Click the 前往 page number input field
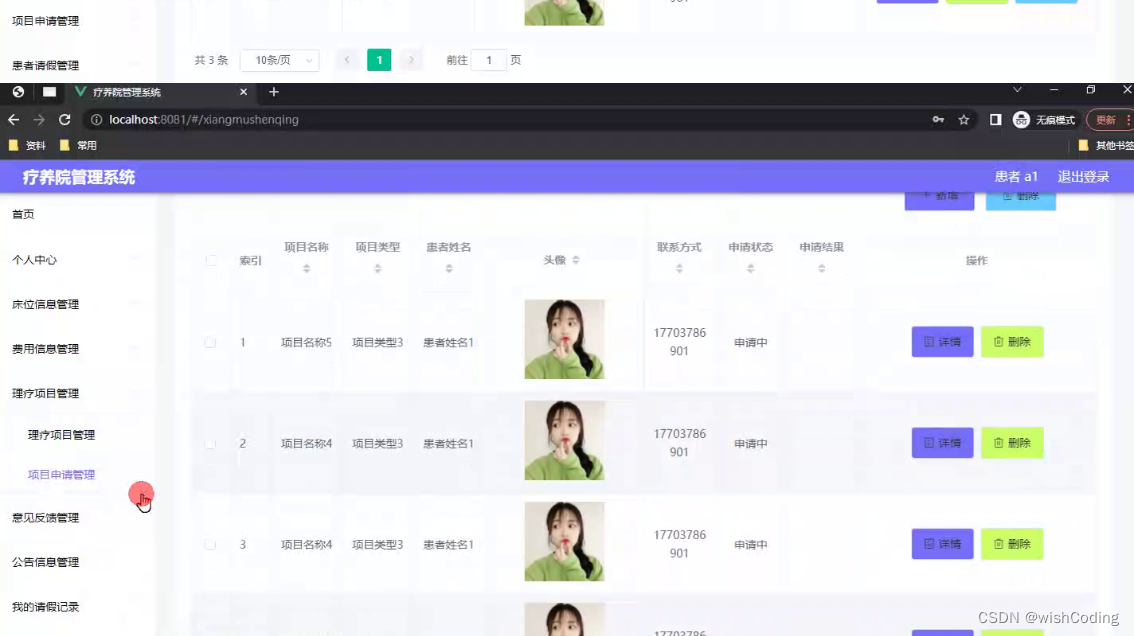 click(x=489, y=60)
